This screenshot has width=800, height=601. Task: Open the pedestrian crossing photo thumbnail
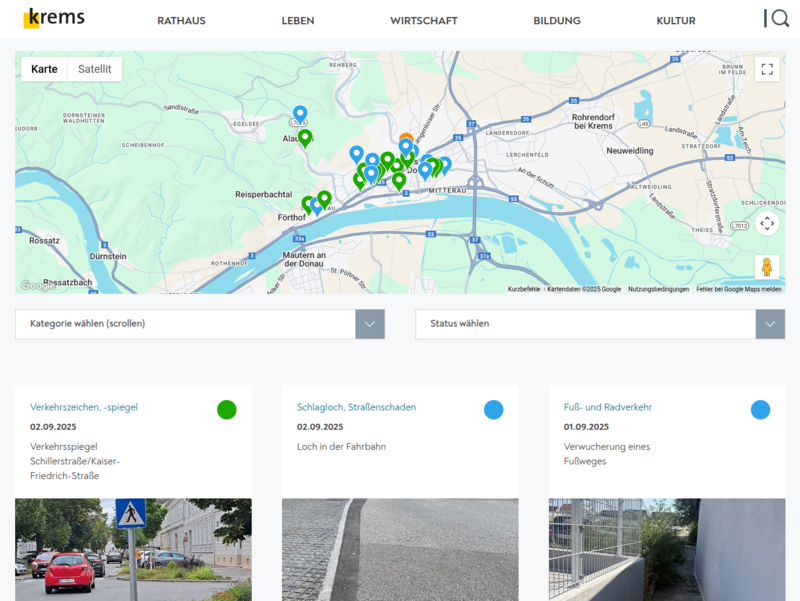click(x=133, y=549)
